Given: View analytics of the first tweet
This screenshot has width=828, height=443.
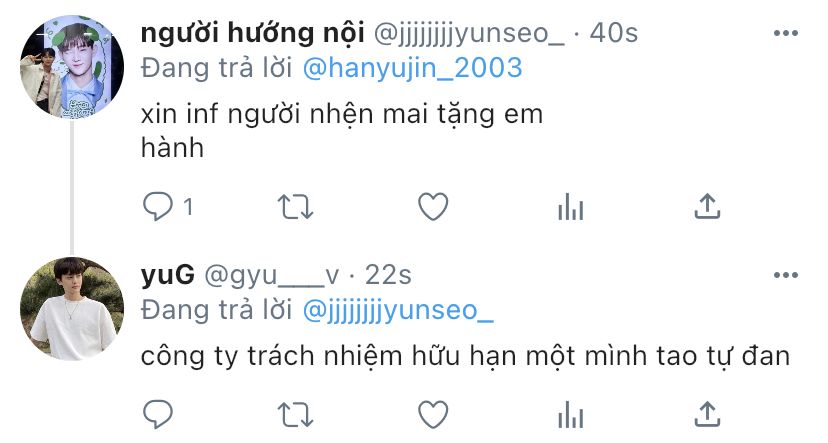Looking at the screenshot, I should click(570, 206).
